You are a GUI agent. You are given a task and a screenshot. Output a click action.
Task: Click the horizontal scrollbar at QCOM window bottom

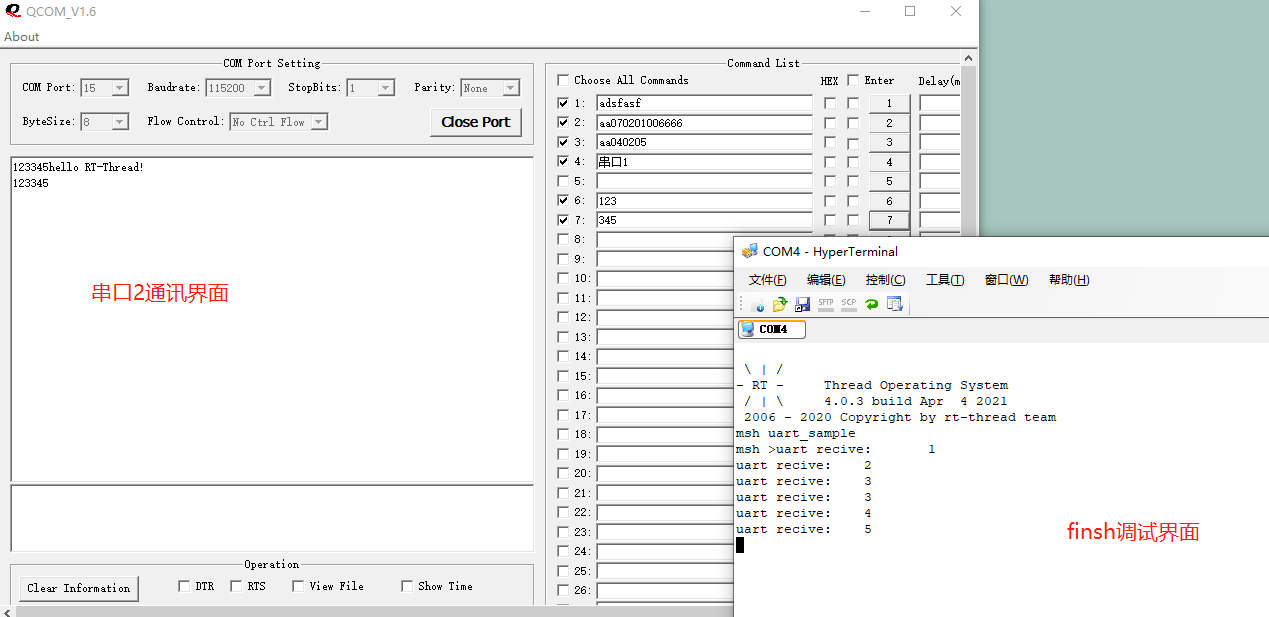(365, 611)
